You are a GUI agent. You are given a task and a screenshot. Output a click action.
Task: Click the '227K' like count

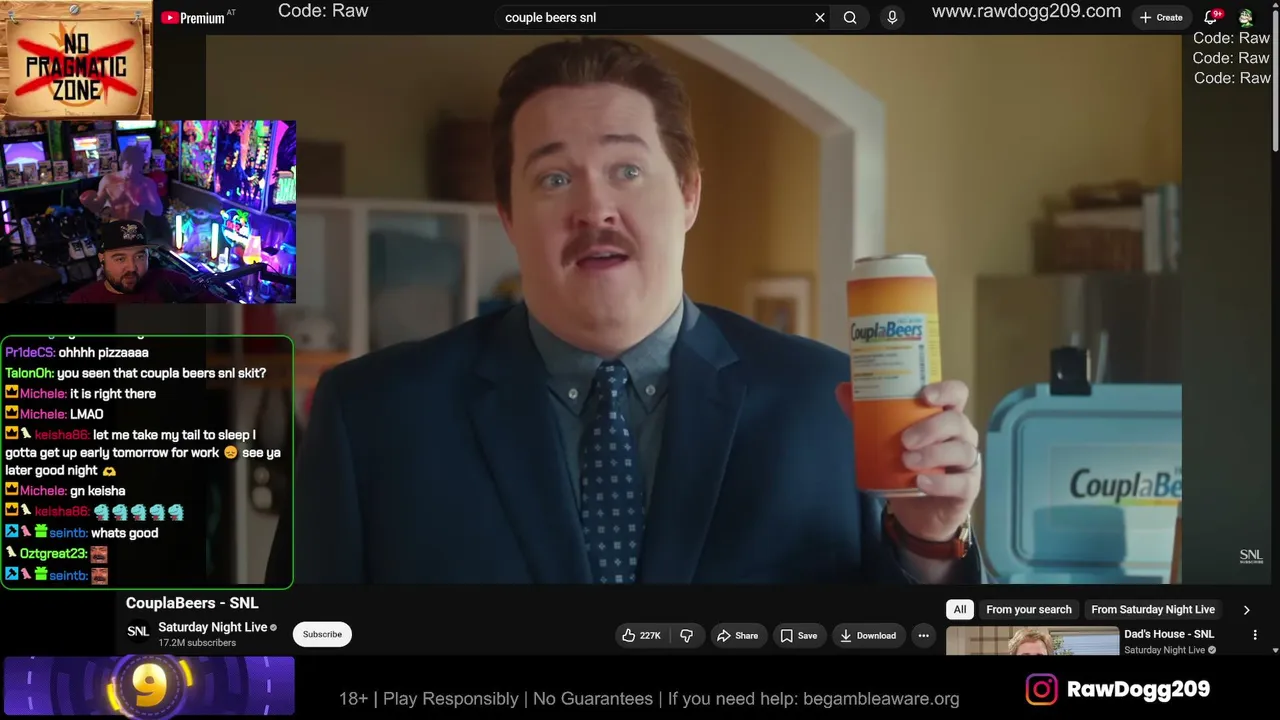point(650,636)
